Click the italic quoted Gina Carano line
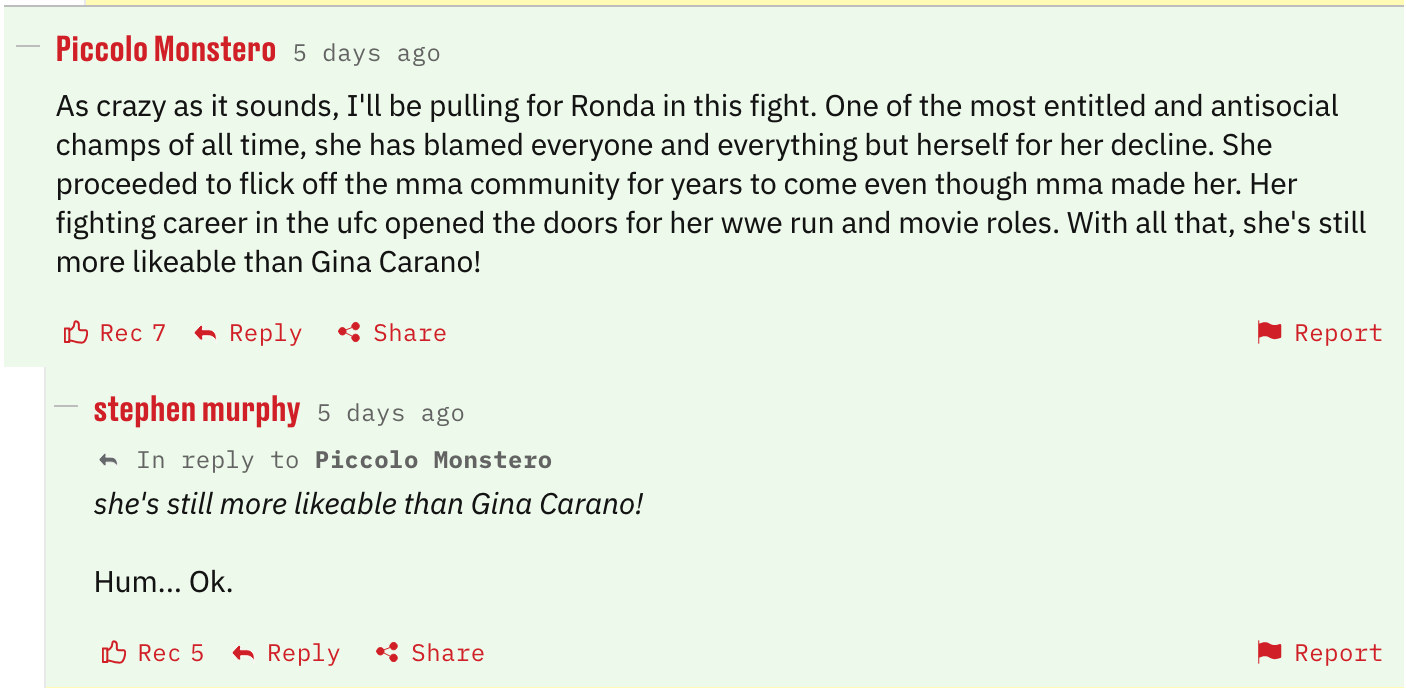This screenshot has height=688, width=1406. point(368,504)
